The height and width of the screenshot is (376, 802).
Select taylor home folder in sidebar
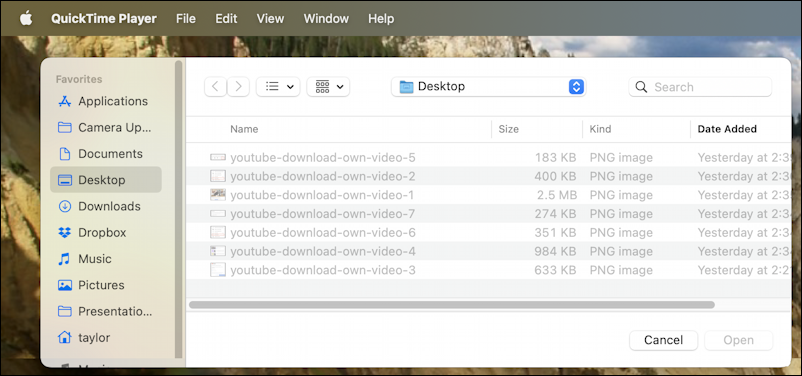106,338
